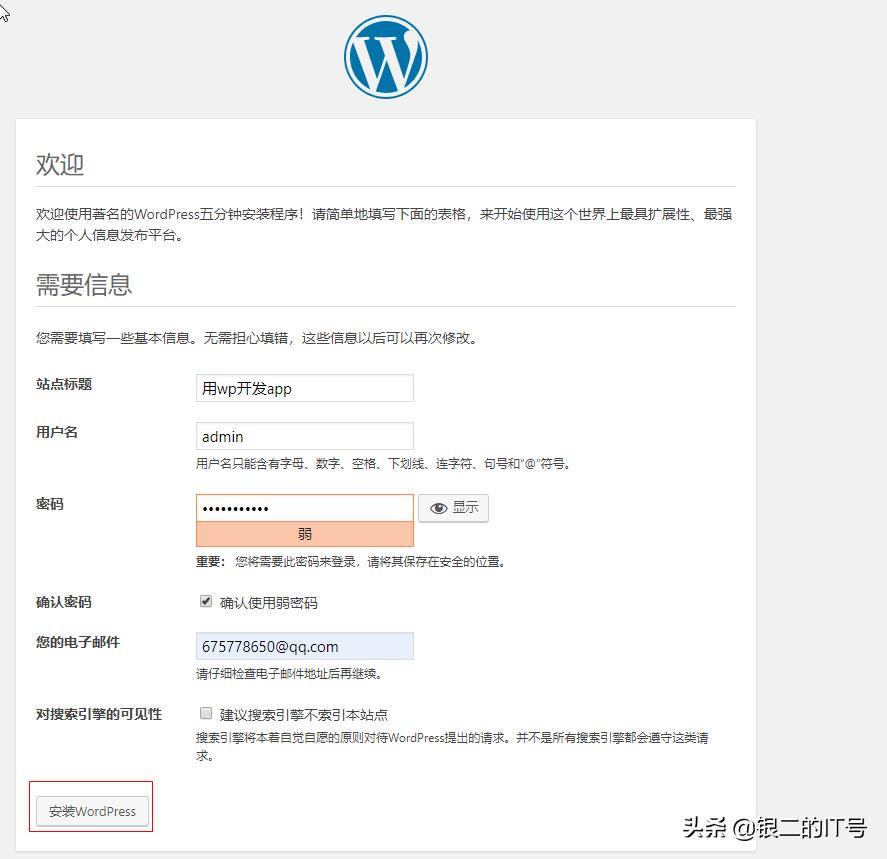Click the 安装WordPress button
887x859 pixels.
90,811
